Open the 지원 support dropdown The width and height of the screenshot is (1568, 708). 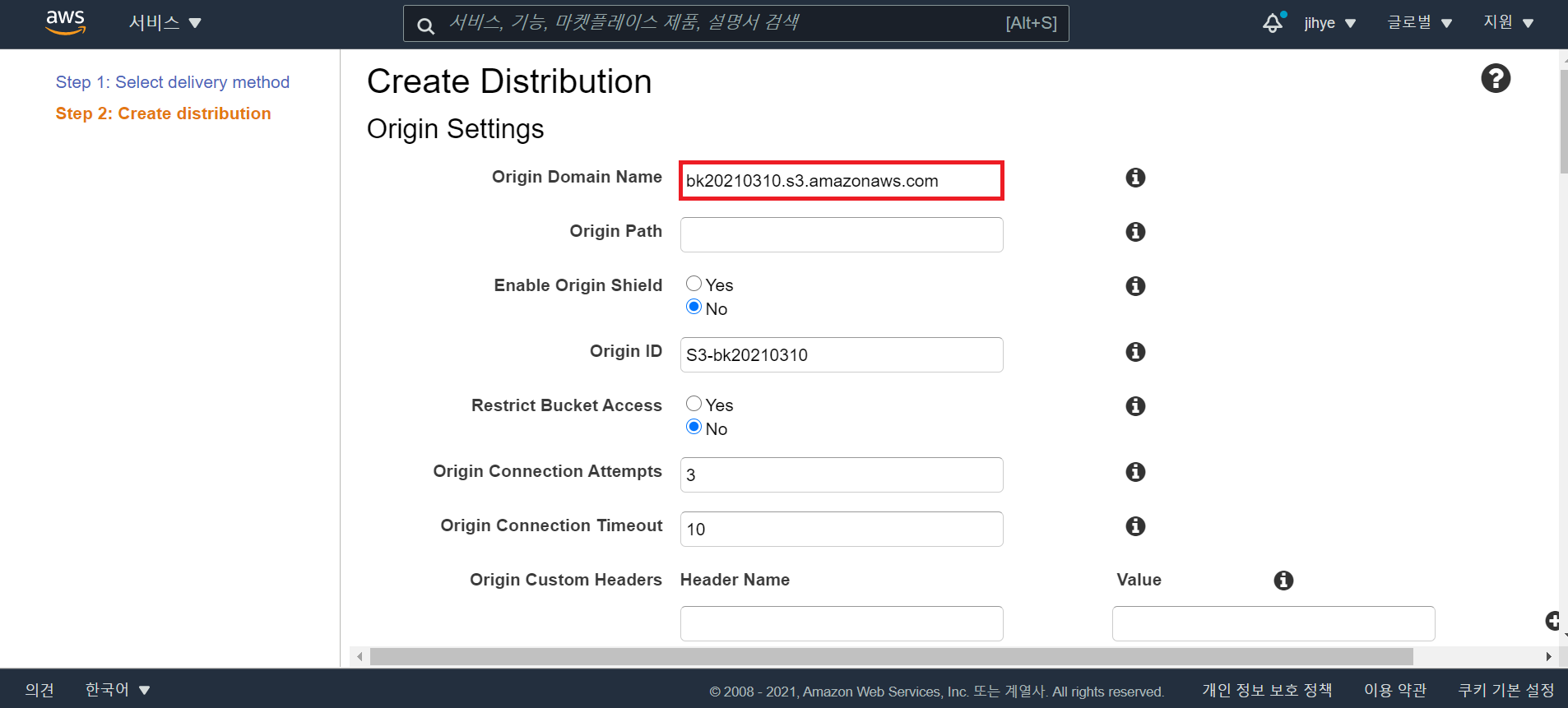(x=1508, y=23)
